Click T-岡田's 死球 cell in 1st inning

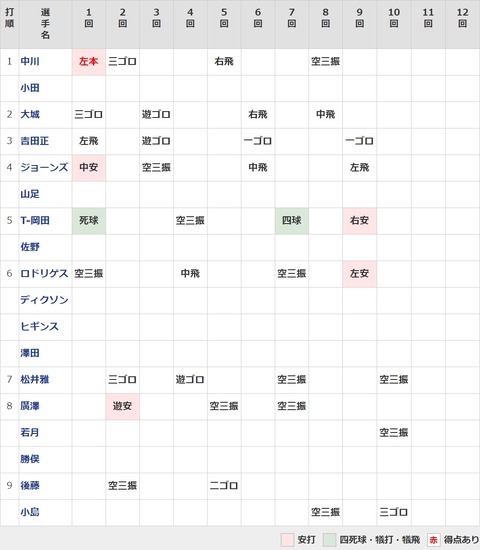tap(89, 221)
